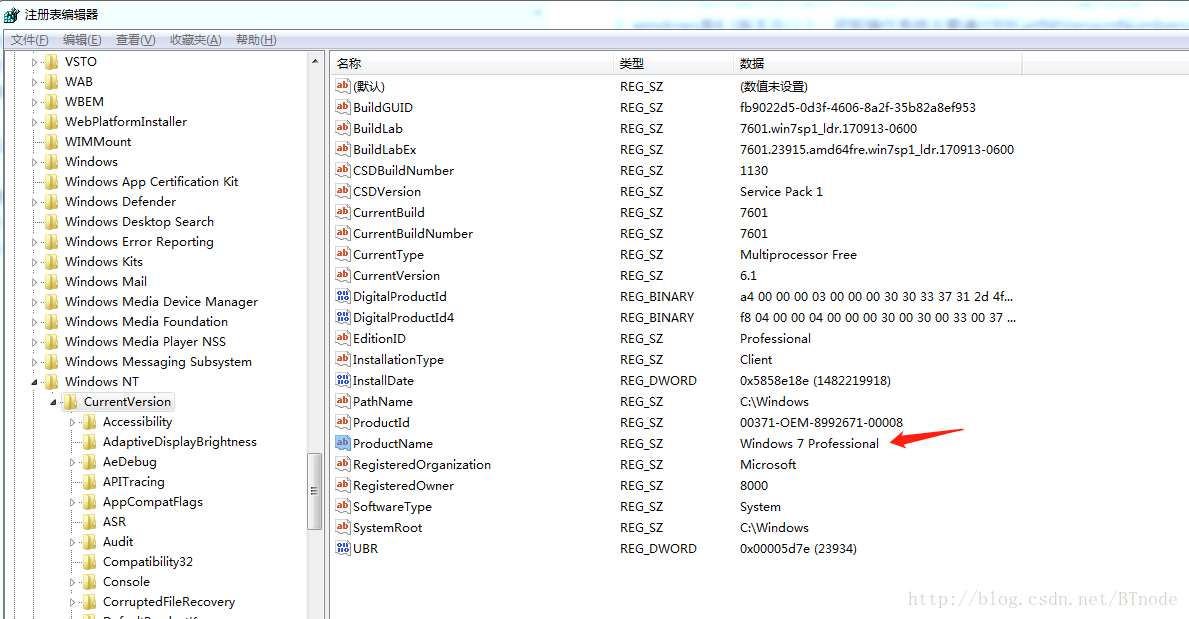
Task: Click the ProductName string value icon
Action: coord(343,443)
